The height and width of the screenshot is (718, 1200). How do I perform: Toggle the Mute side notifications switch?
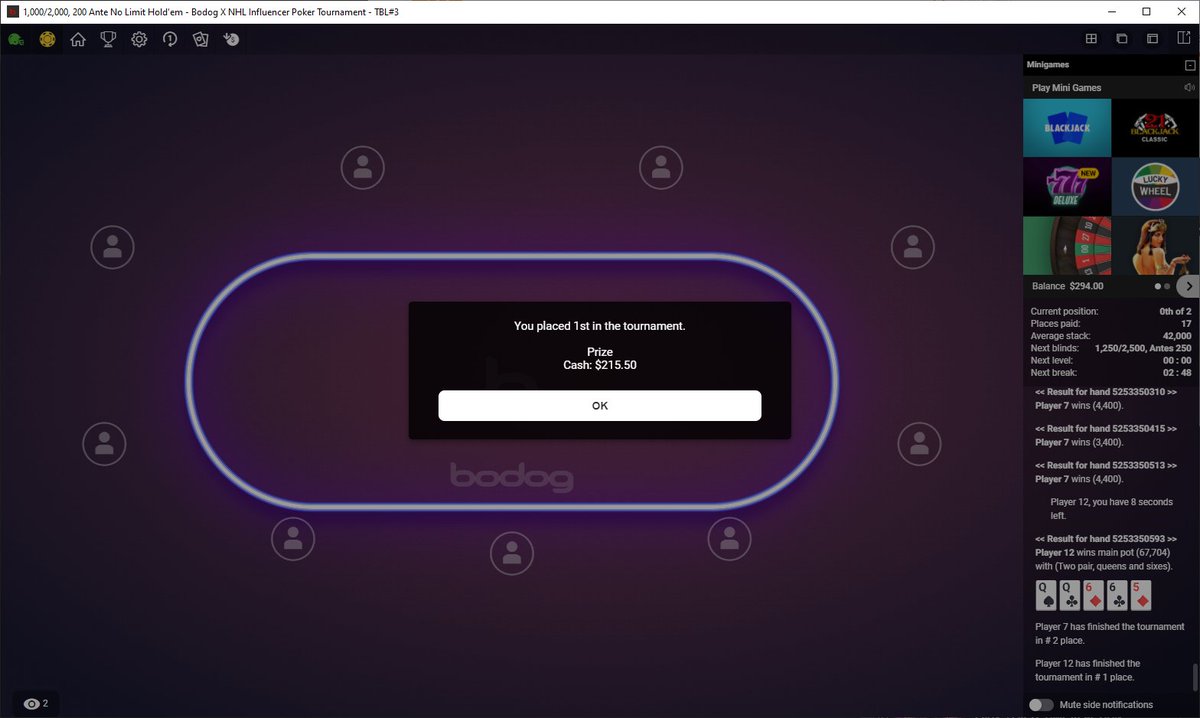click(x=1041, y=705)
